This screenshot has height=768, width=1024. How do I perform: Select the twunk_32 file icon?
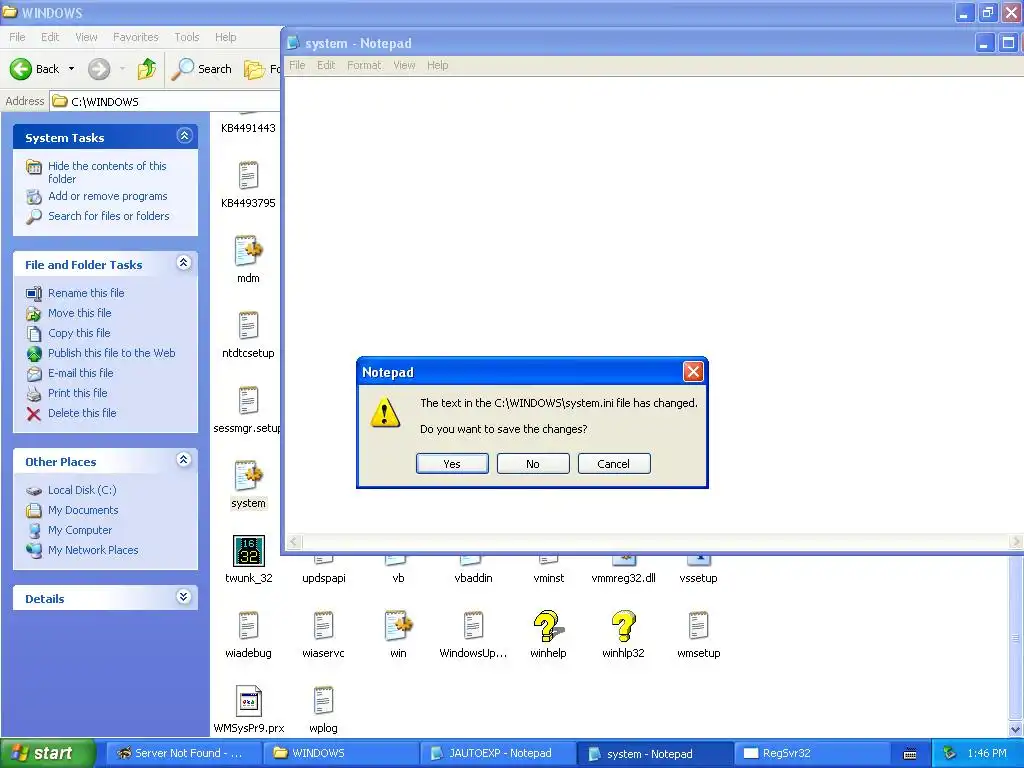coord(249,551)
